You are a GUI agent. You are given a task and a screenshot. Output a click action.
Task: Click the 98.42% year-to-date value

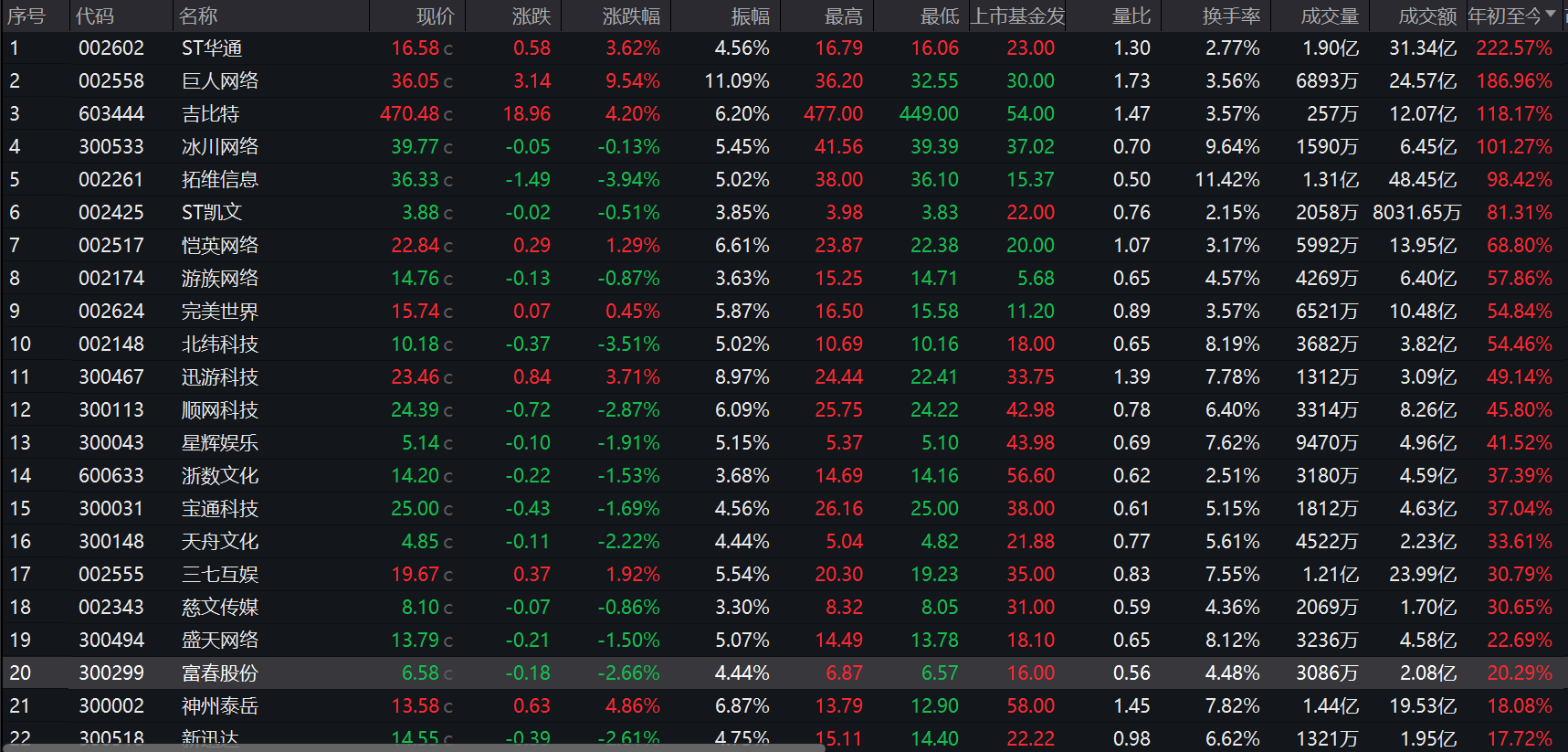click(x=1520, y=179)
